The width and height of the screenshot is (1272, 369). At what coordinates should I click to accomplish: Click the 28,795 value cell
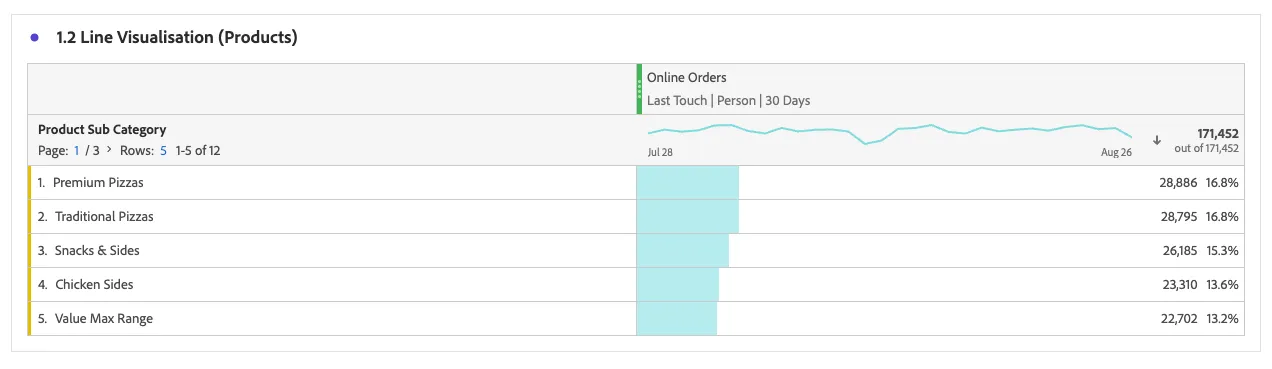coord(1179,217)
